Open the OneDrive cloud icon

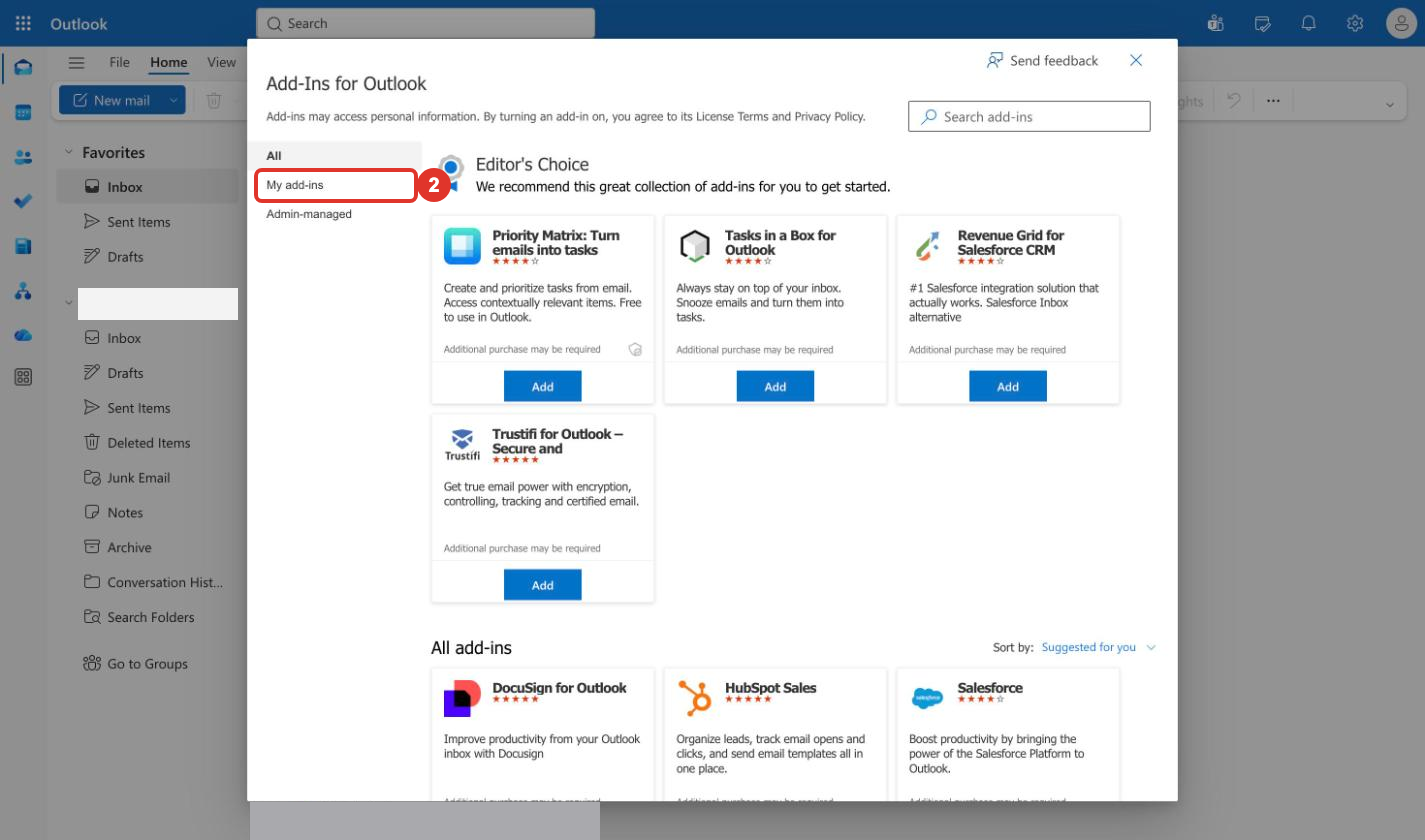[x=23, y=335]
